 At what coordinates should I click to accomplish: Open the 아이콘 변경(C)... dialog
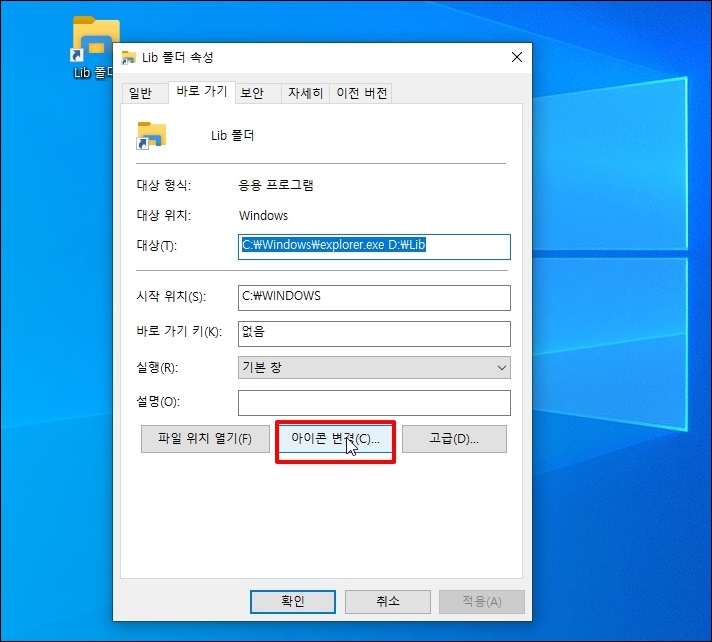point(336,439)
